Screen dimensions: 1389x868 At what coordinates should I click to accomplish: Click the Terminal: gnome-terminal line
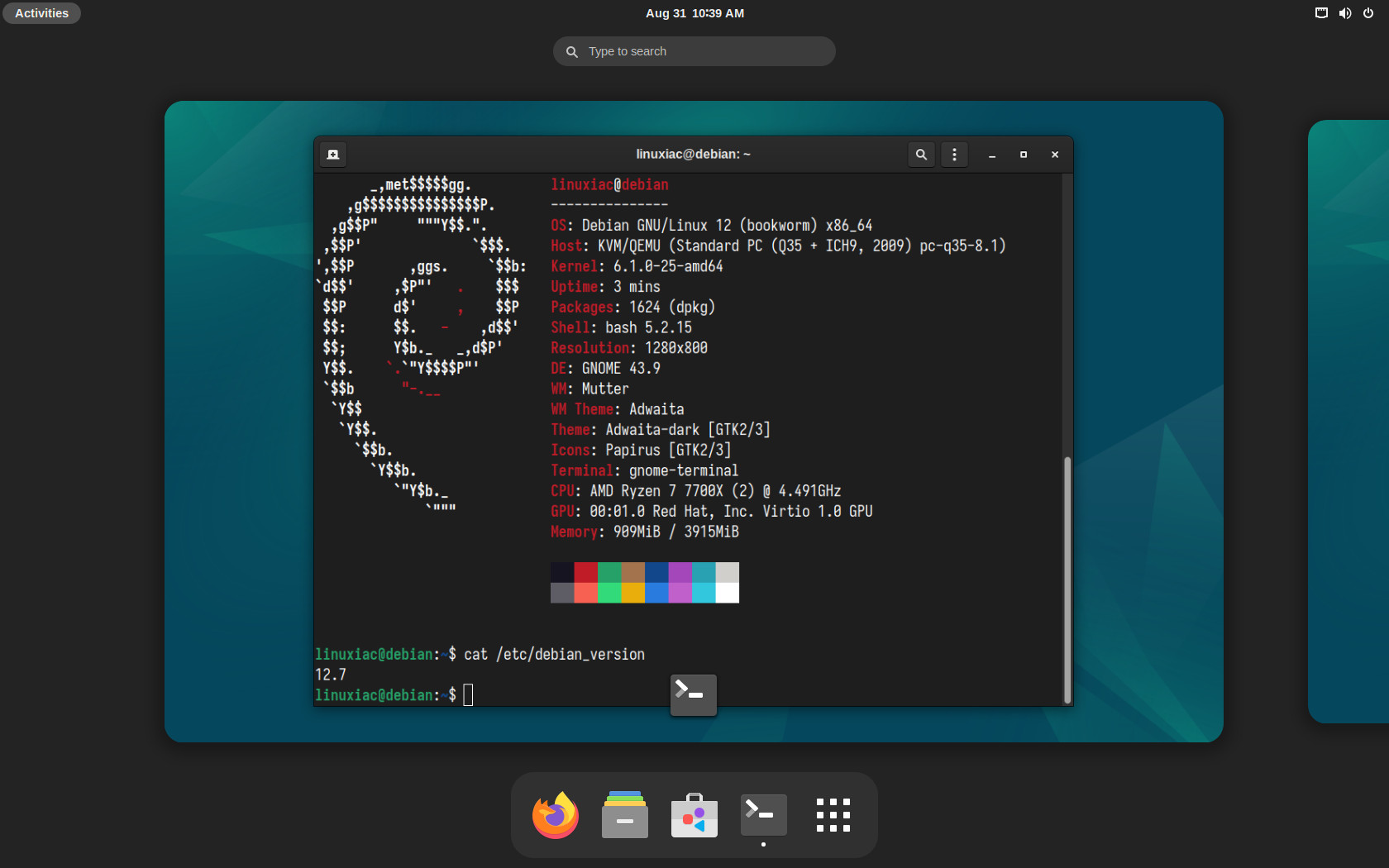click(645, 471)
